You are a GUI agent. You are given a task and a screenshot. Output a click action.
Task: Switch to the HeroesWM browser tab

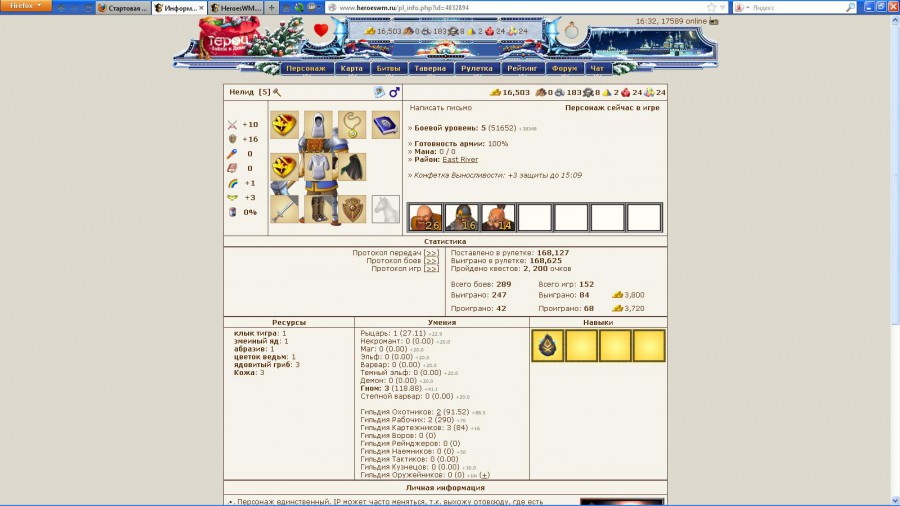coord(235,8)
